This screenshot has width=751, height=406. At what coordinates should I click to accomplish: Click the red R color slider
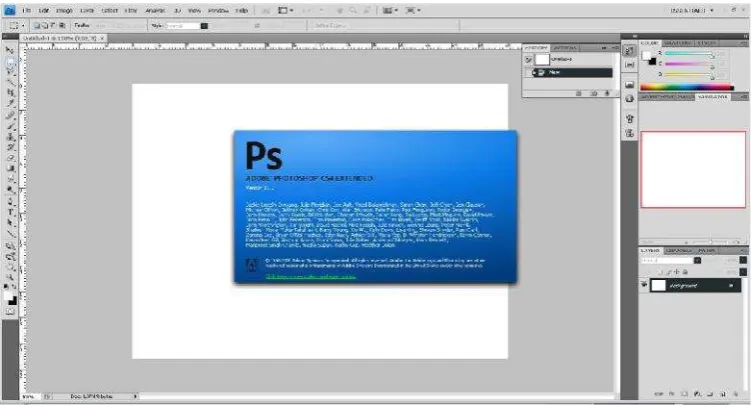[688, 54]
